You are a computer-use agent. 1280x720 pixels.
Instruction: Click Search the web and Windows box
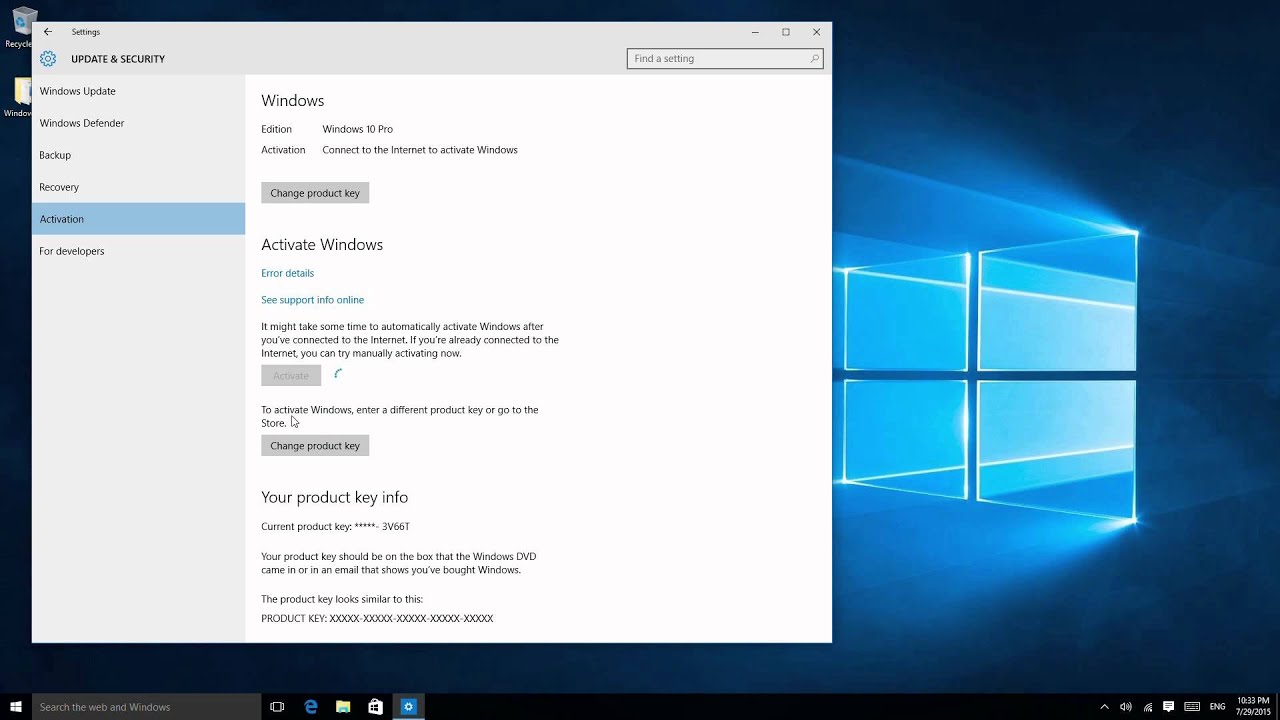[146, 707]
